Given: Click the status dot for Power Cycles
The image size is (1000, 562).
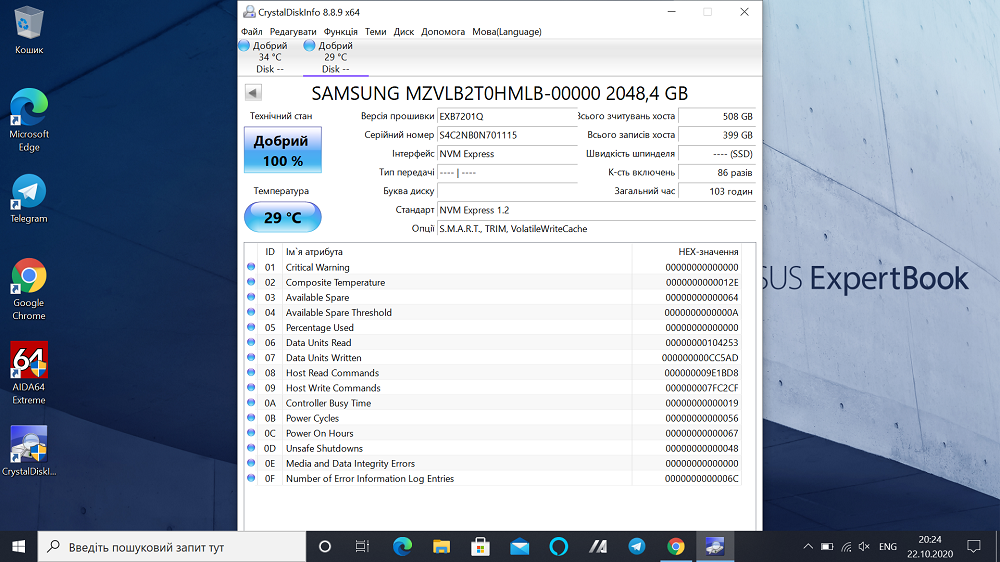Looking at the screenshot, I should click(251, 418).
